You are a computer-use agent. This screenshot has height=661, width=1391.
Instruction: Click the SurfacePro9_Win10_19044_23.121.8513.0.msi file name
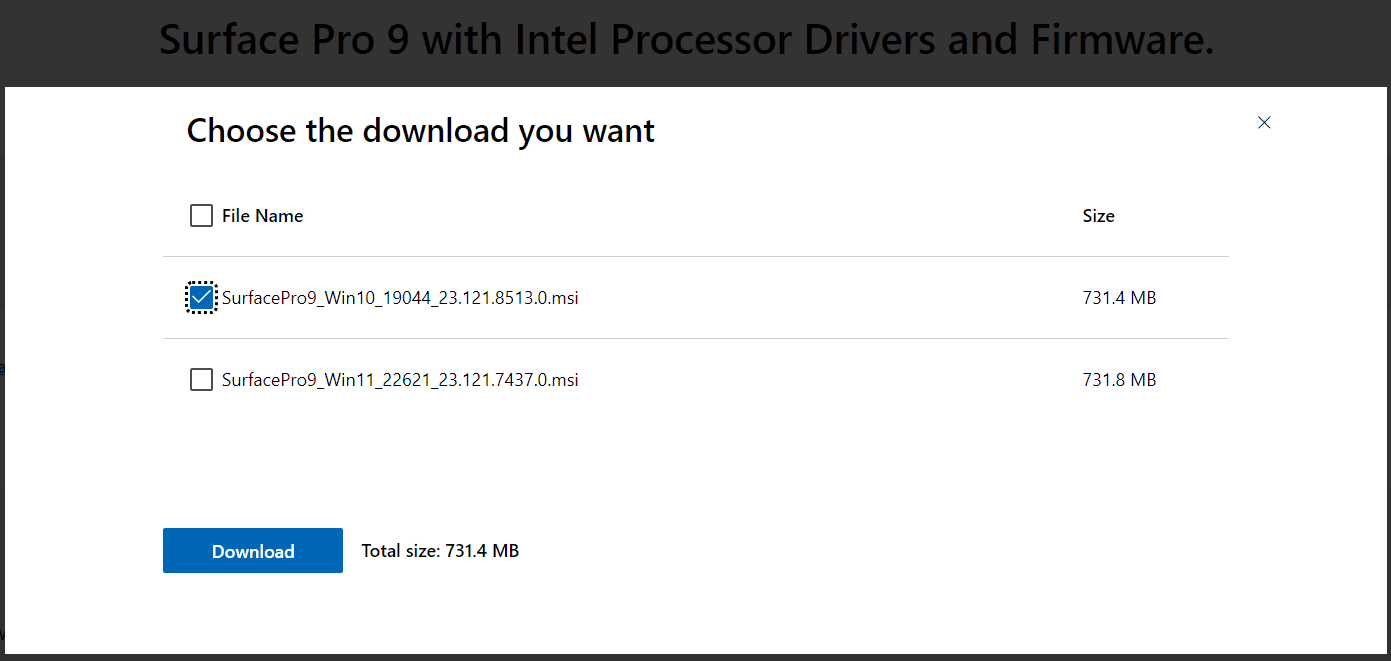click(x=400, y=297)
